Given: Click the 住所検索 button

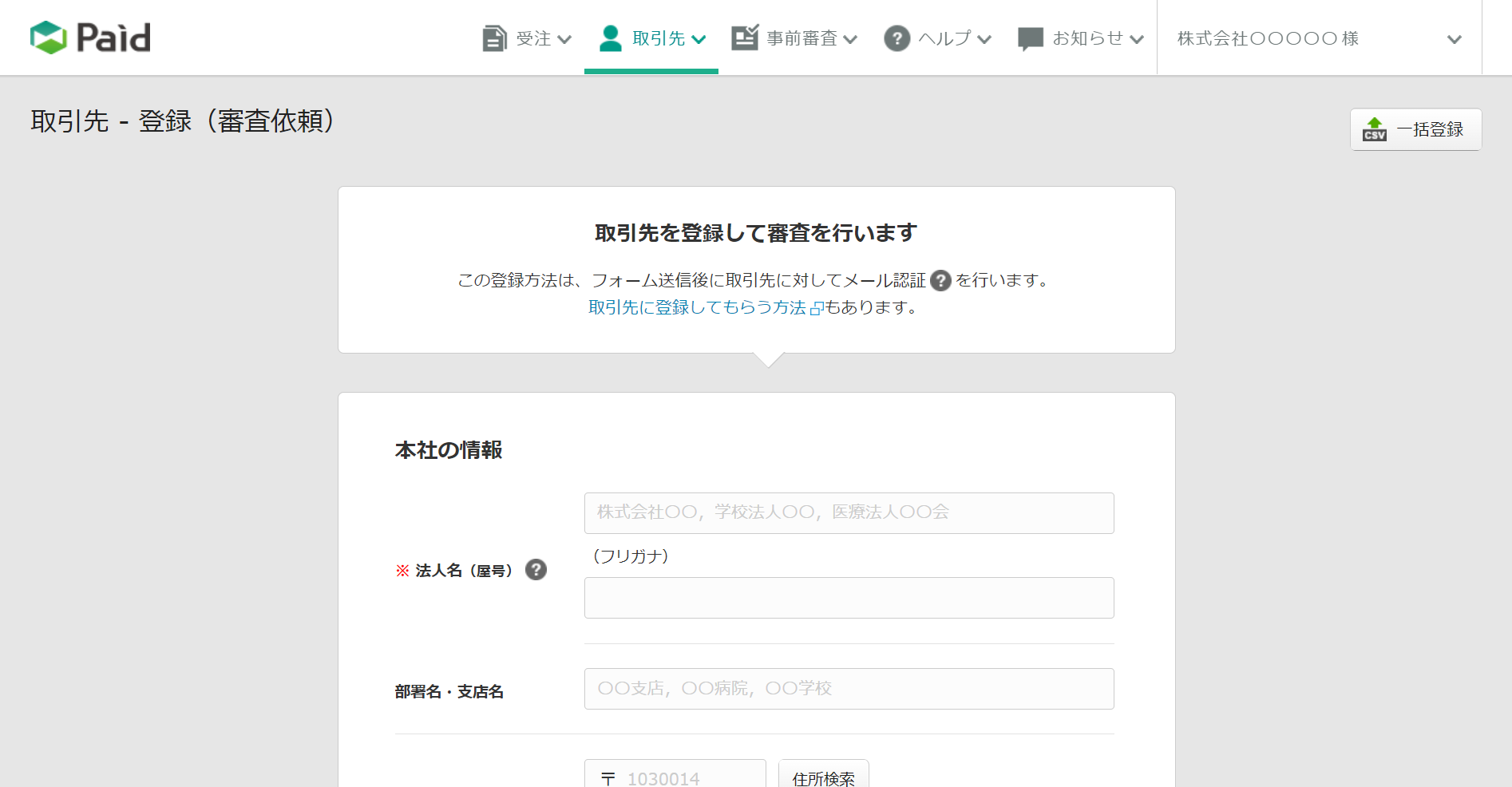Looking at the screenshot, I should coord(823,777).
